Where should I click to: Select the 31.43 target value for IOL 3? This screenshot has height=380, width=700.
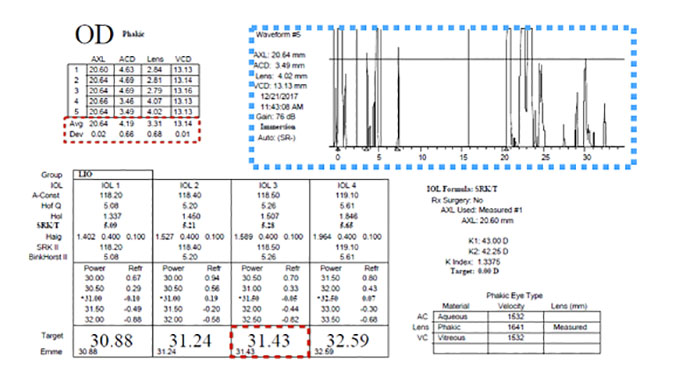270,342
